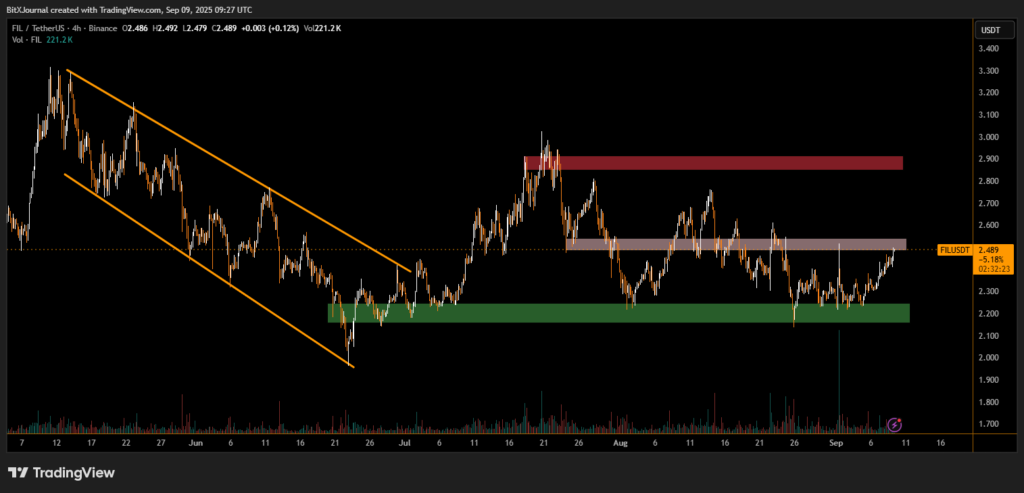Select the pink mid-range zone rectangle
The height and width of the screenshot is (493, 1024).
(x=735, y=244)
